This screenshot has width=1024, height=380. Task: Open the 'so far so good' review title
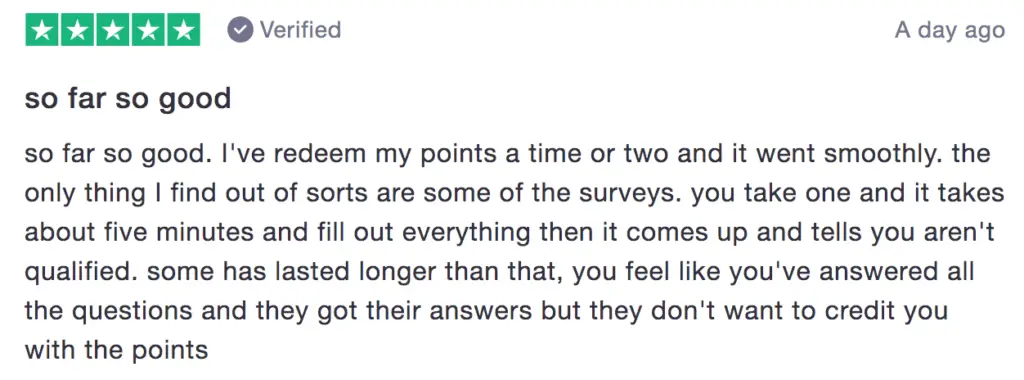[x=128, y=99]
